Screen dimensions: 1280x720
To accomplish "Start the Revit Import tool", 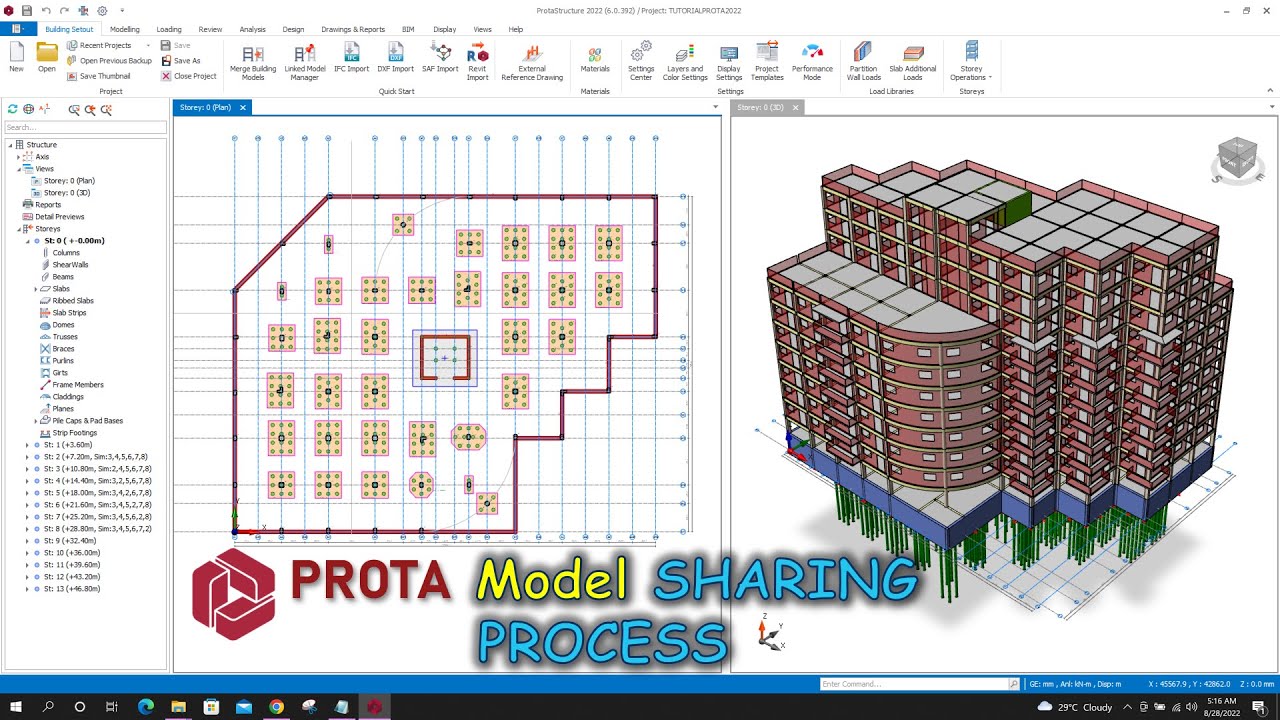I will point(478,62).
